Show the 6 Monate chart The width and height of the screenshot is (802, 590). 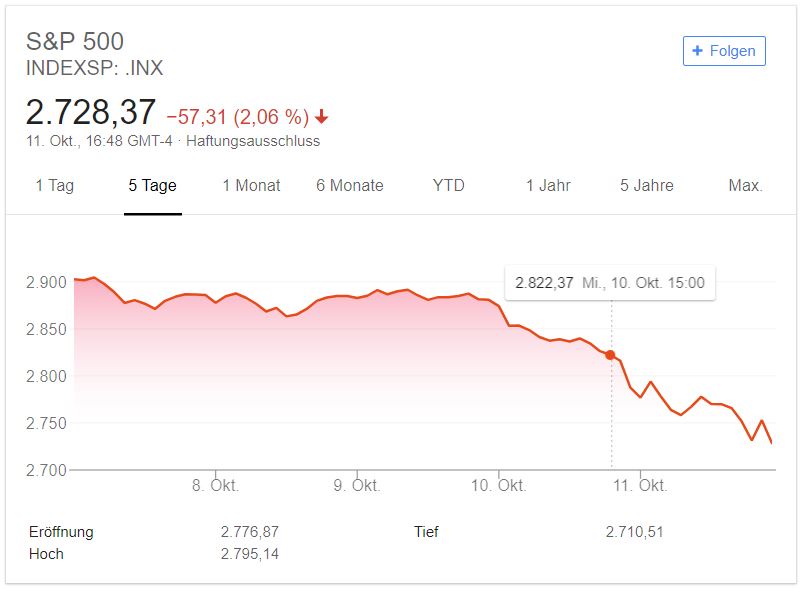point(349,185)
